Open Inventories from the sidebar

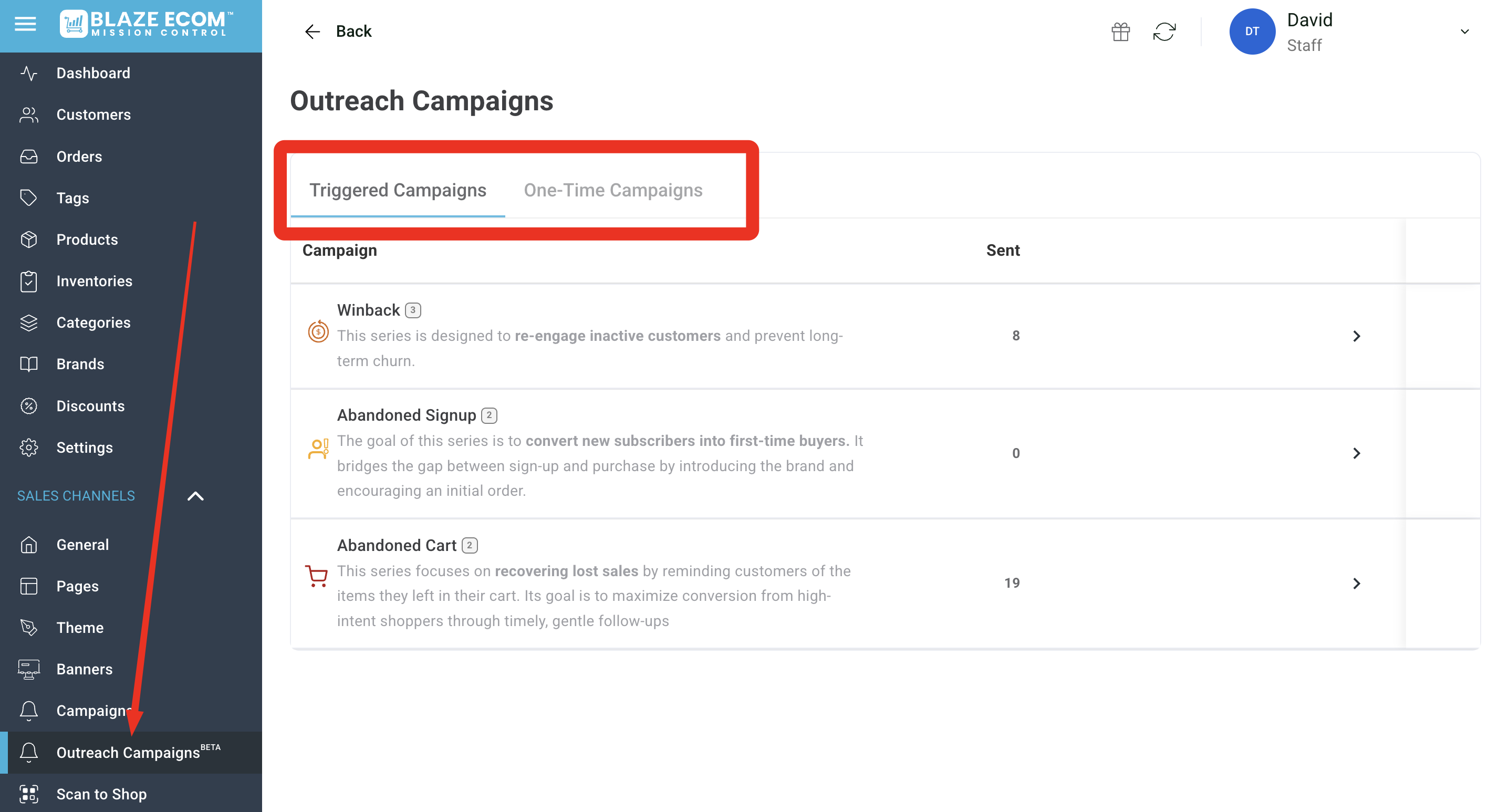(x=95, y=281)
